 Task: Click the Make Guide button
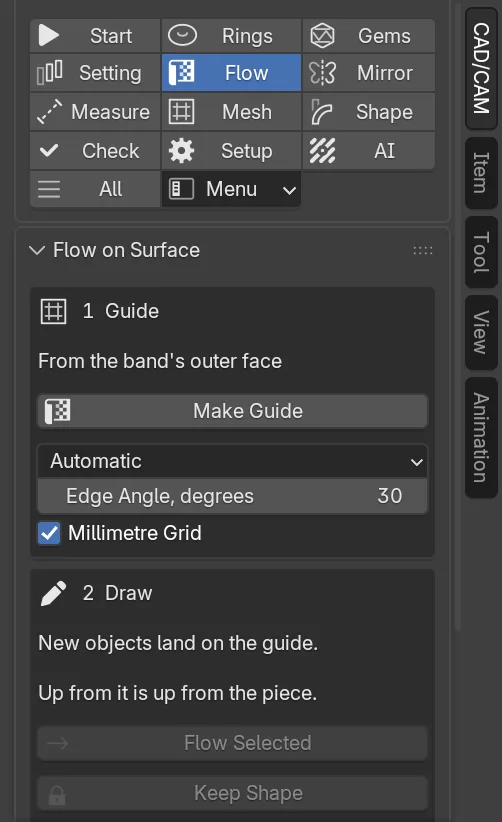point(233,411)
